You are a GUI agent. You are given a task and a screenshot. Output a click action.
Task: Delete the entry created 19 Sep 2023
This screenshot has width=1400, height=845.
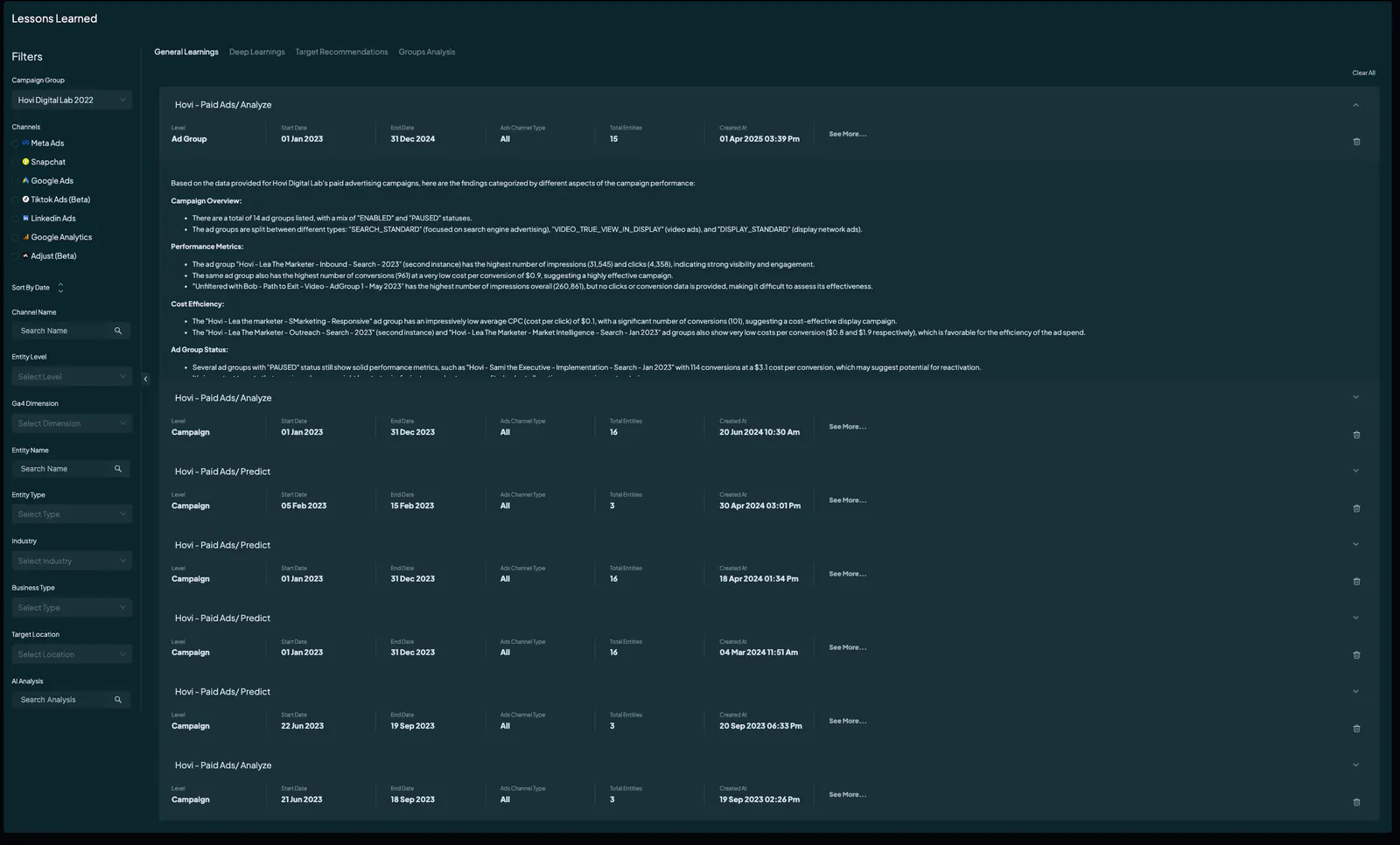1356,802
